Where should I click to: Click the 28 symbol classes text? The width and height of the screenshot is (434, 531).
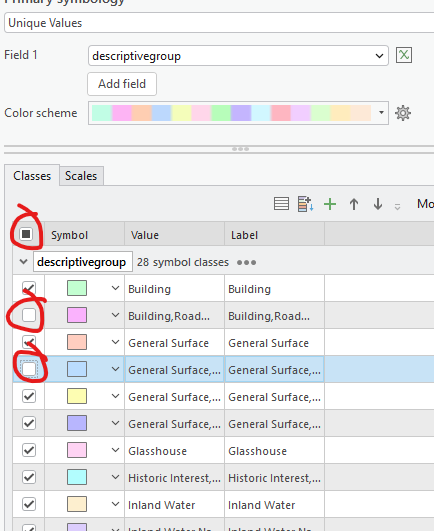point(183,262)
